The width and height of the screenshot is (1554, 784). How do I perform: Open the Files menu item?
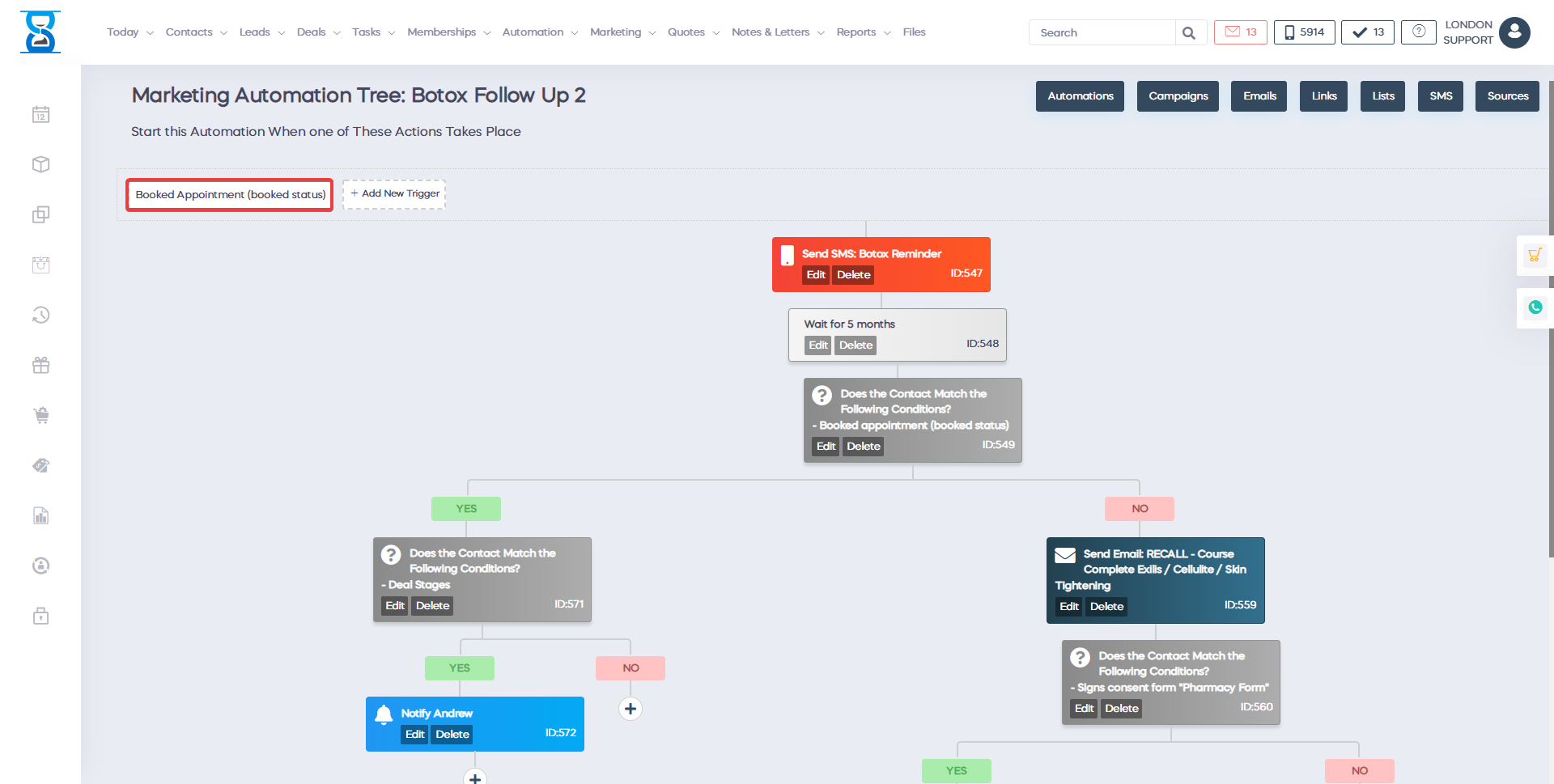(x=914, y=32)
